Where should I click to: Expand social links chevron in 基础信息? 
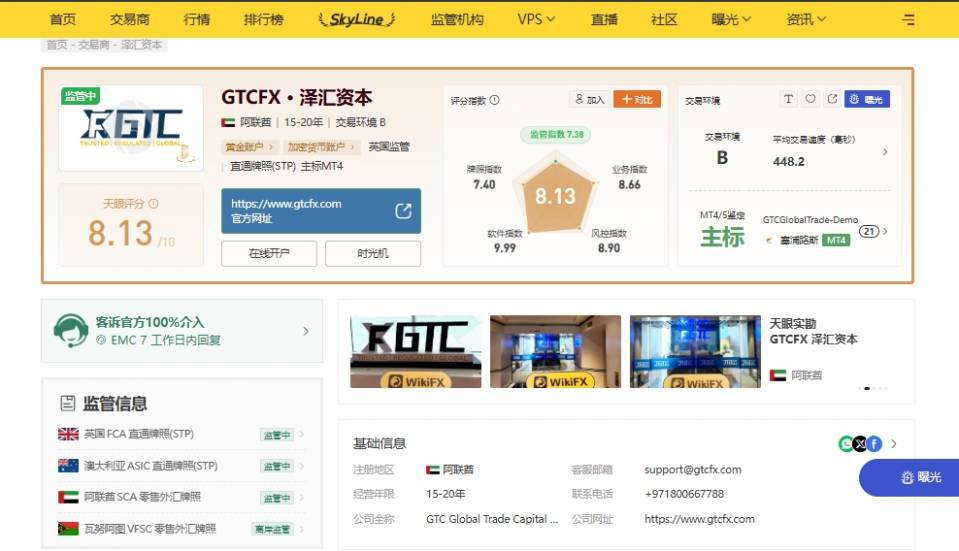(894, 443)
